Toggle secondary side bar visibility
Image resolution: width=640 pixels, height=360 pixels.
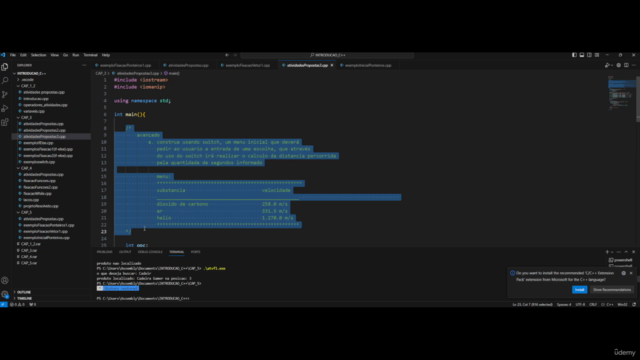pyautogui.click(x=589, y=55)
